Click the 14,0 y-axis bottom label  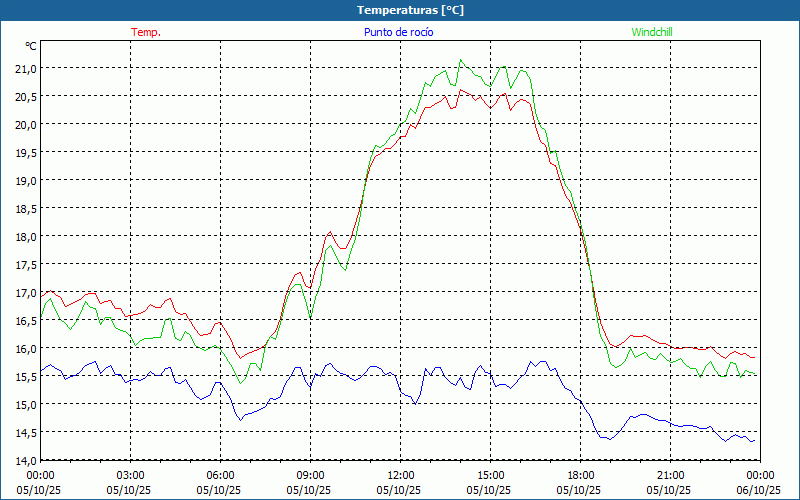(24, 460)
